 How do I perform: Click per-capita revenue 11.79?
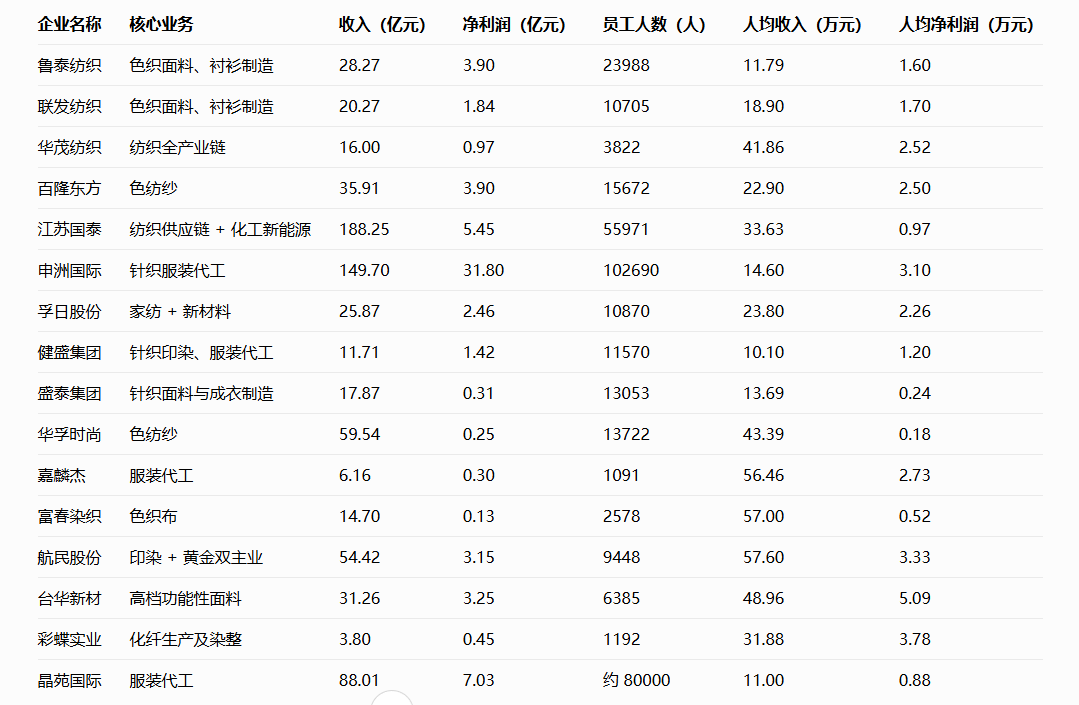click(764, 65)
